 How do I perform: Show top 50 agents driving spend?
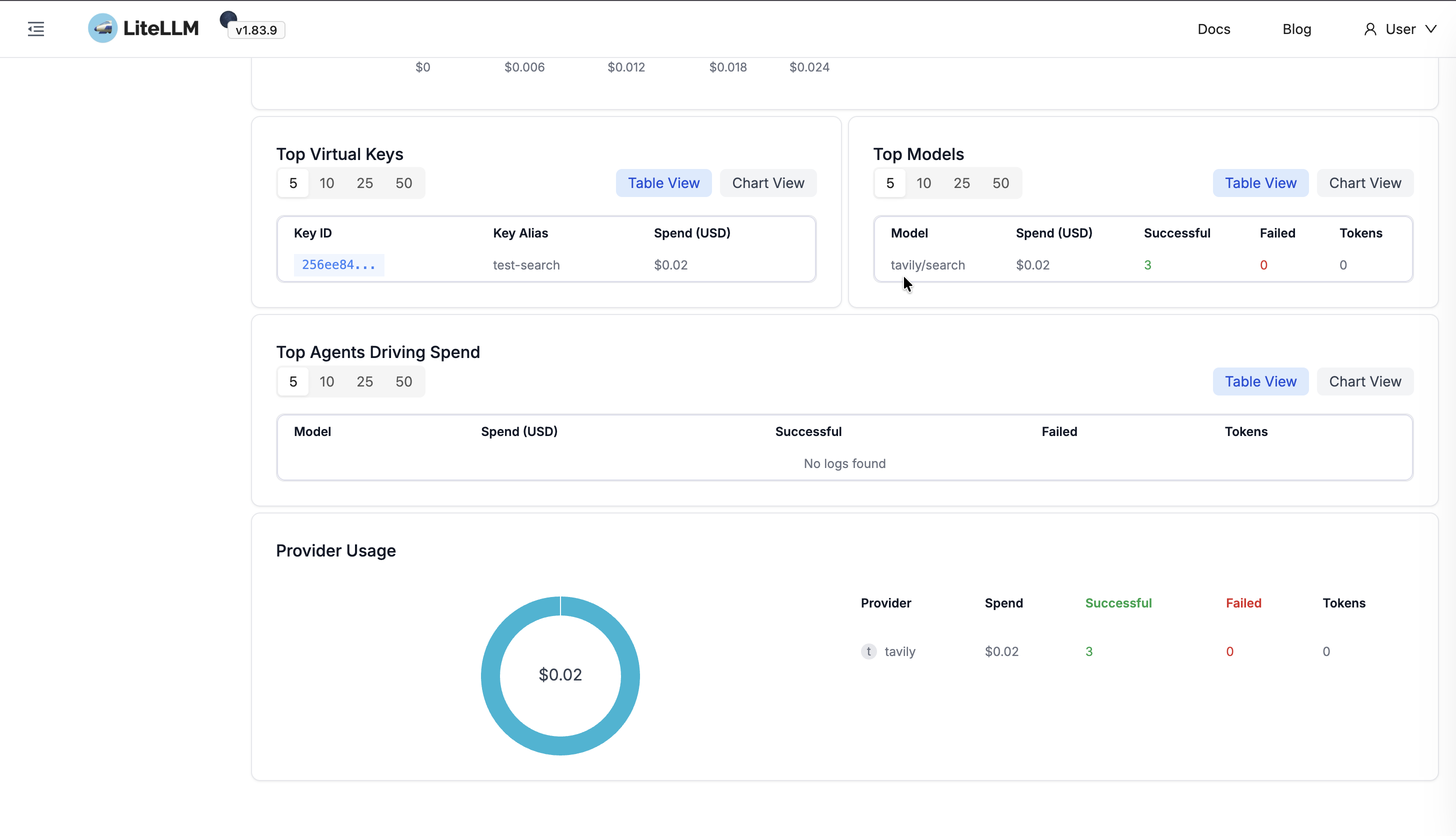click(403, 381)
